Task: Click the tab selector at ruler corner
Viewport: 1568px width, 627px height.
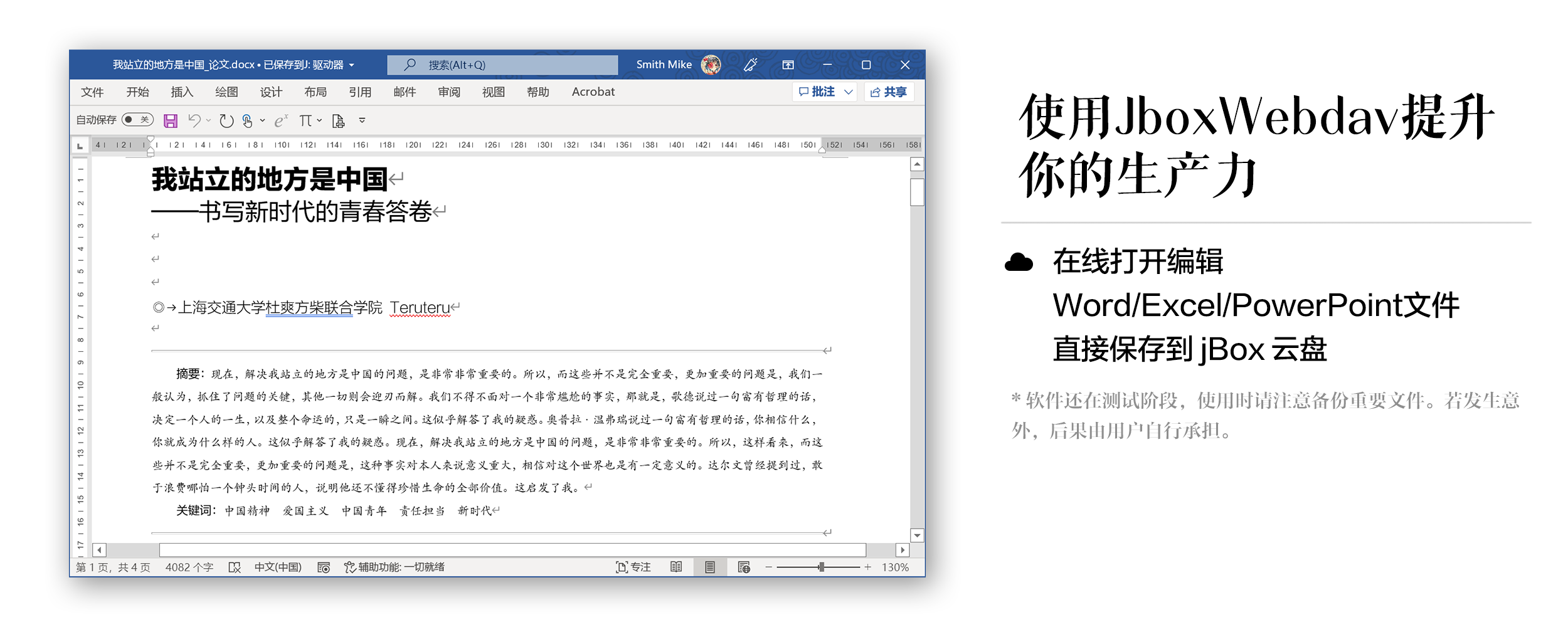Action: [x=80, y=146]
